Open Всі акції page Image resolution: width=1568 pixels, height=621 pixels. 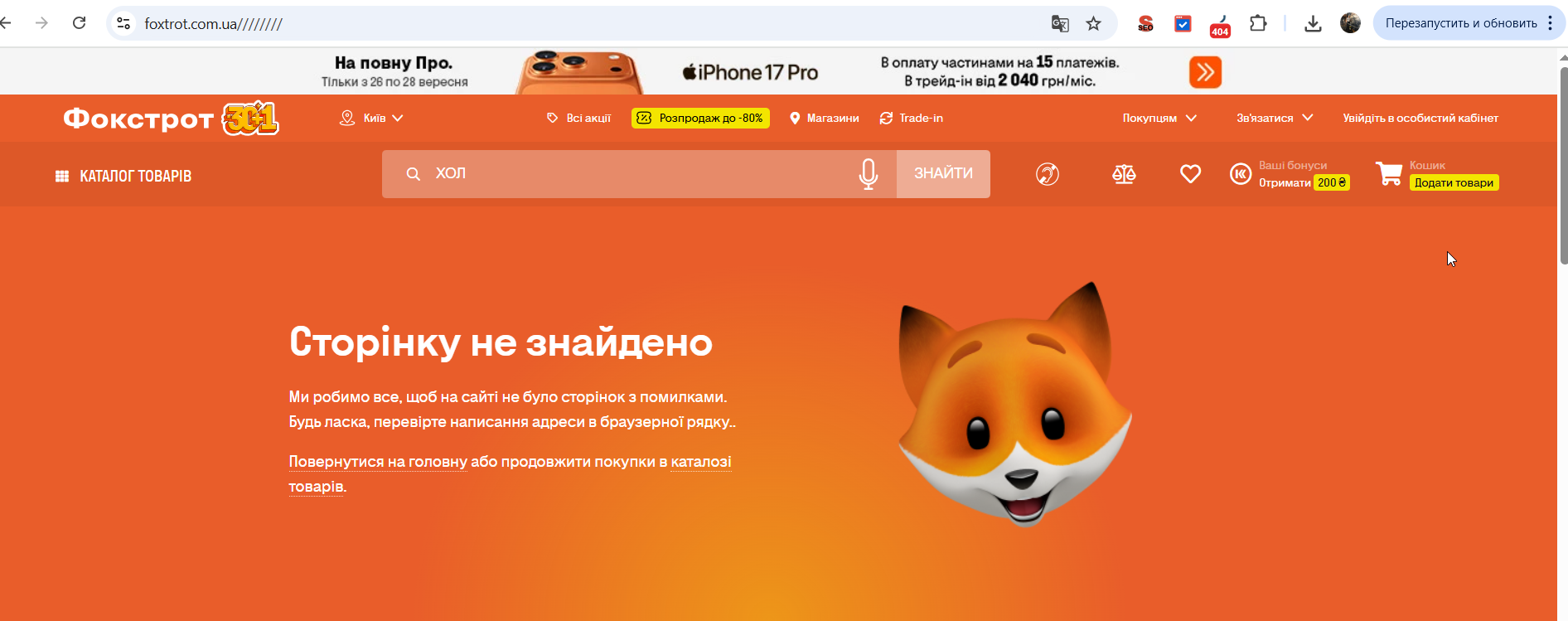(578, 119)
